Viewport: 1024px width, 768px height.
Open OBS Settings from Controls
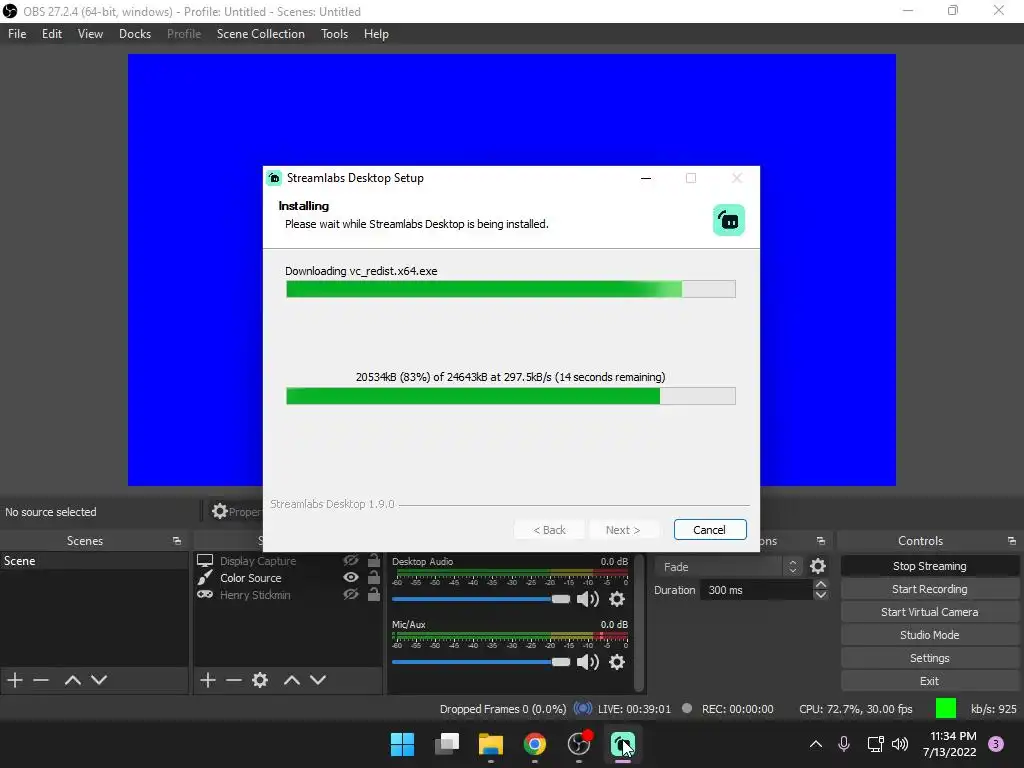click(x=929, y=658)
